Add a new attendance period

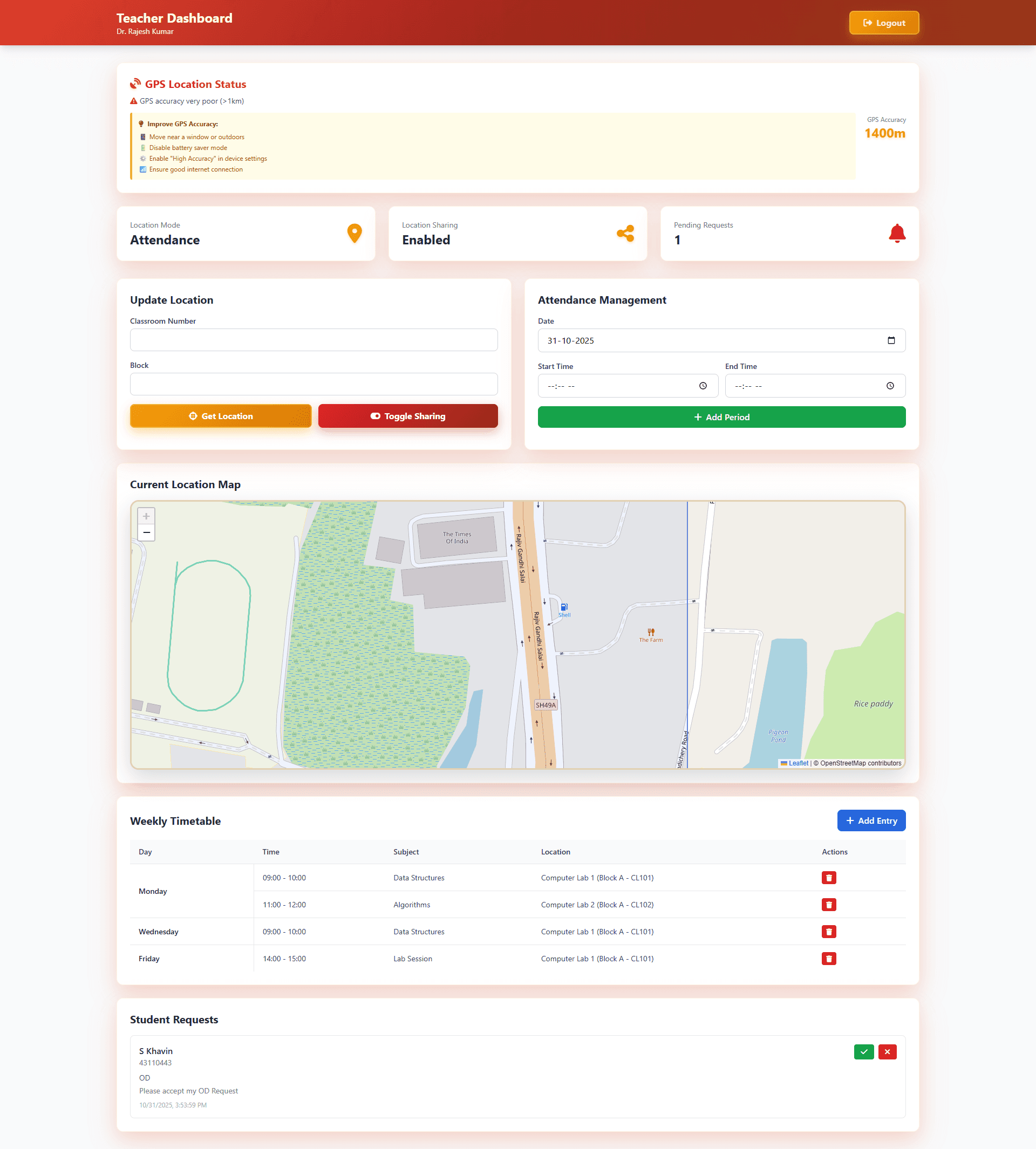tap(721, 417)
